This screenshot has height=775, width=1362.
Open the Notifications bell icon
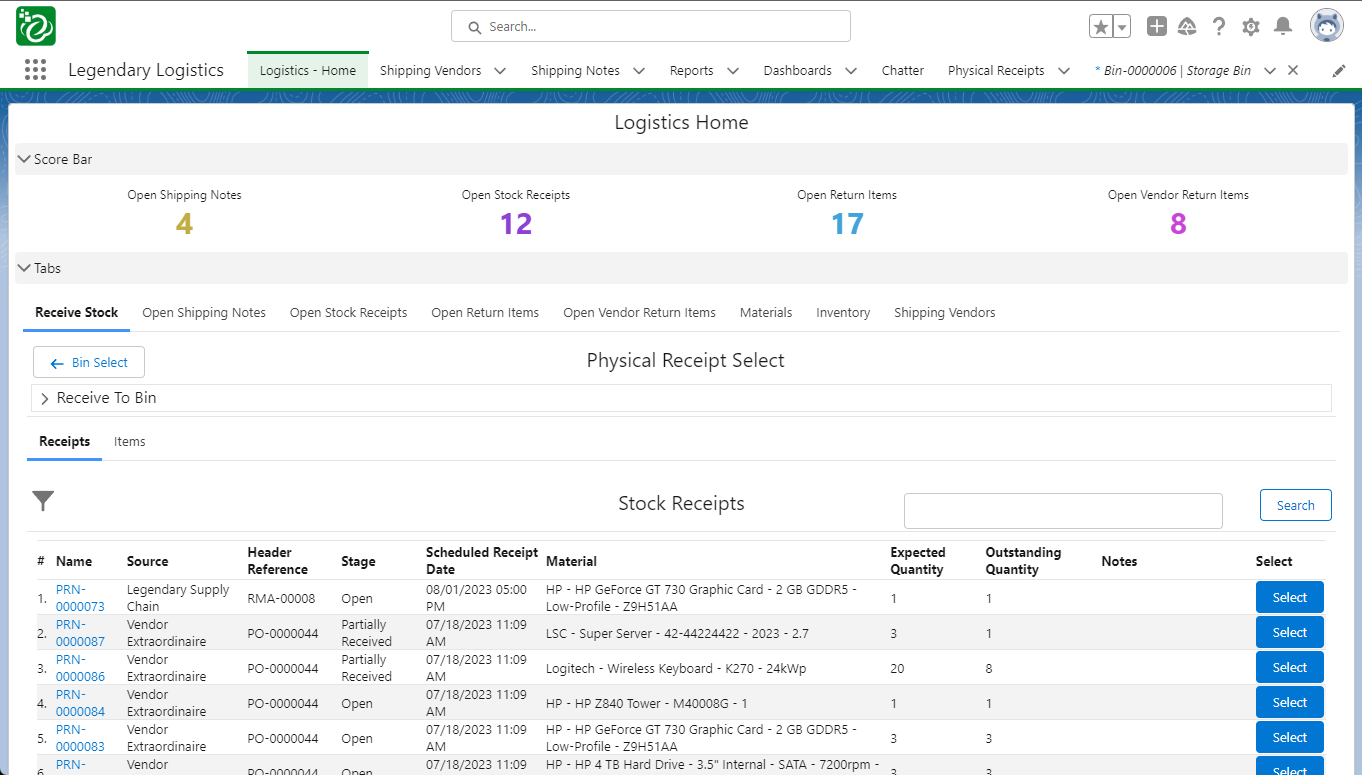1283,27
